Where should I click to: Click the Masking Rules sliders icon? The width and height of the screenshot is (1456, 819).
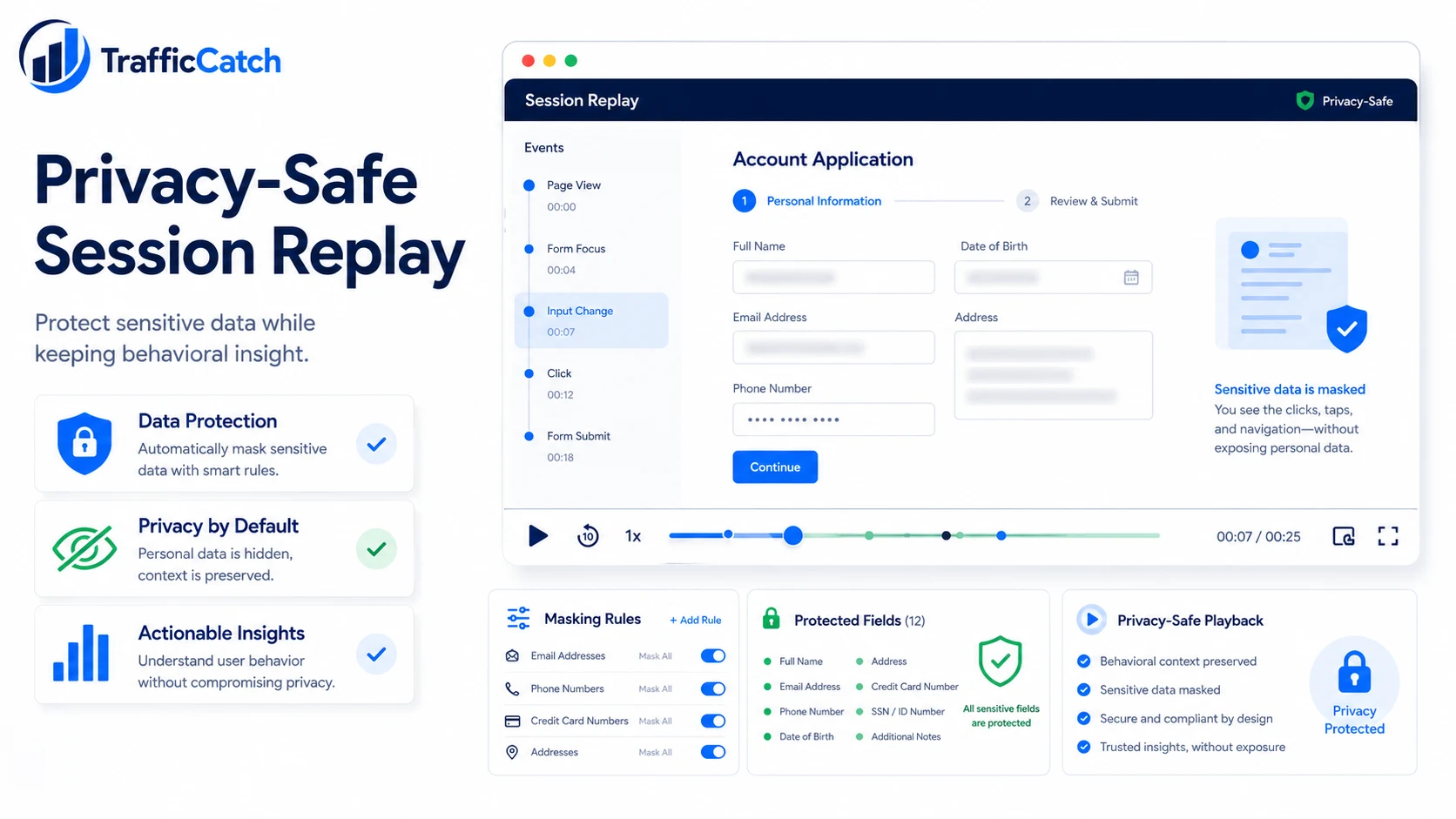pos(518,619)
